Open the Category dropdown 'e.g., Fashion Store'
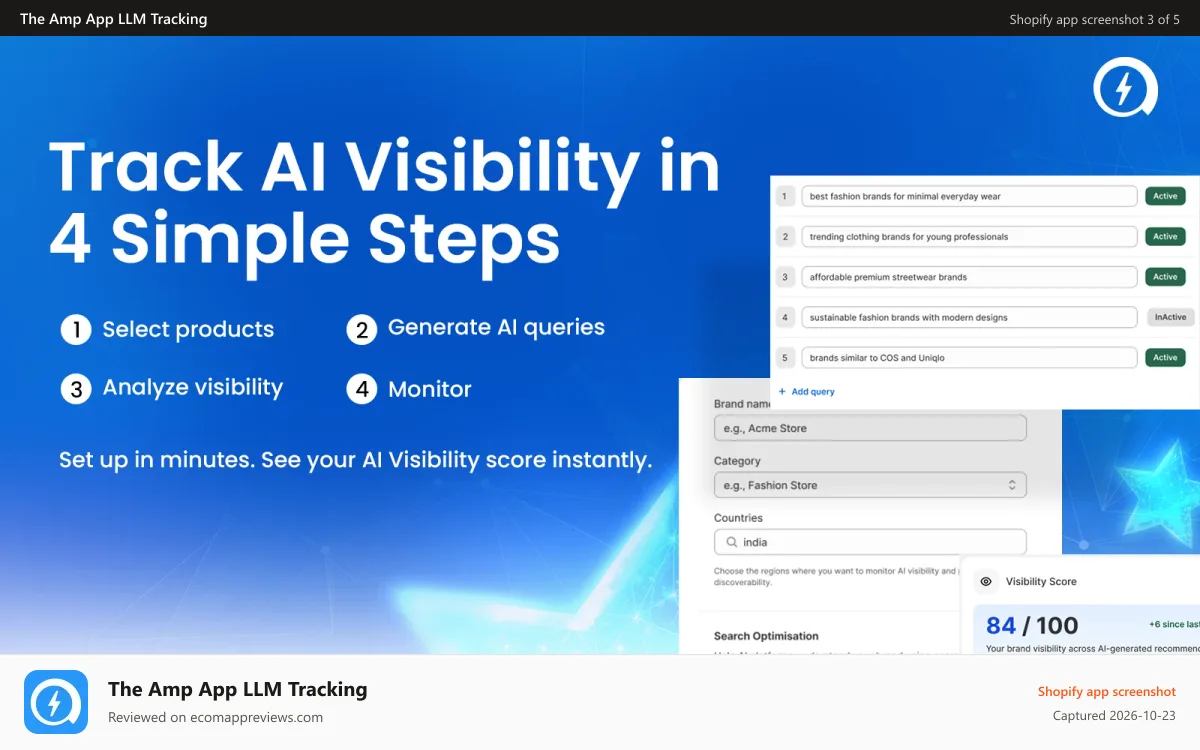 coord(870,485)
